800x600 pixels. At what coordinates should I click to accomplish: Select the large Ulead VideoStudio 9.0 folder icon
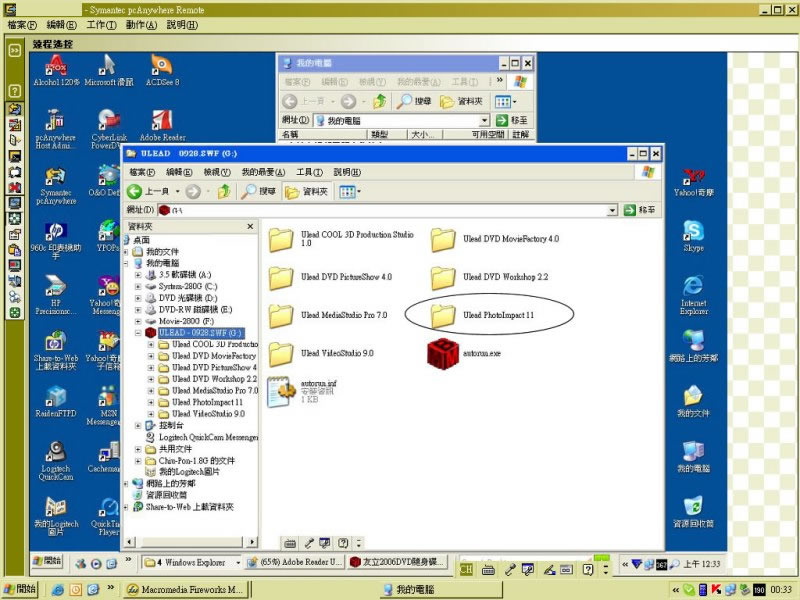tap(281, 354)
